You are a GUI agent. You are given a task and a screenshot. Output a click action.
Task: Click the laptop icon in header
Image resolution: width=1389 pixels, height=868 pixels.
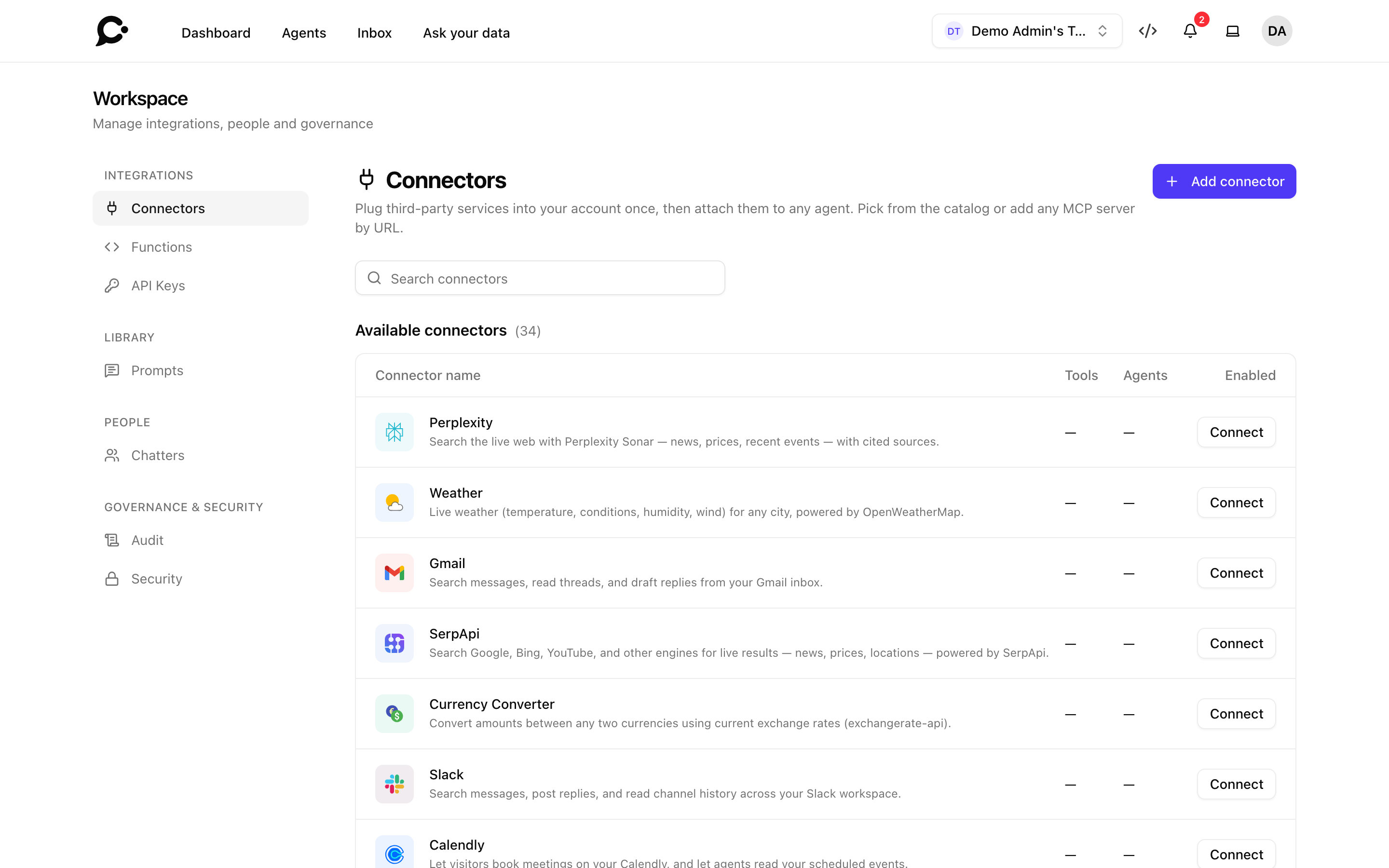(x=1232, y=31)
